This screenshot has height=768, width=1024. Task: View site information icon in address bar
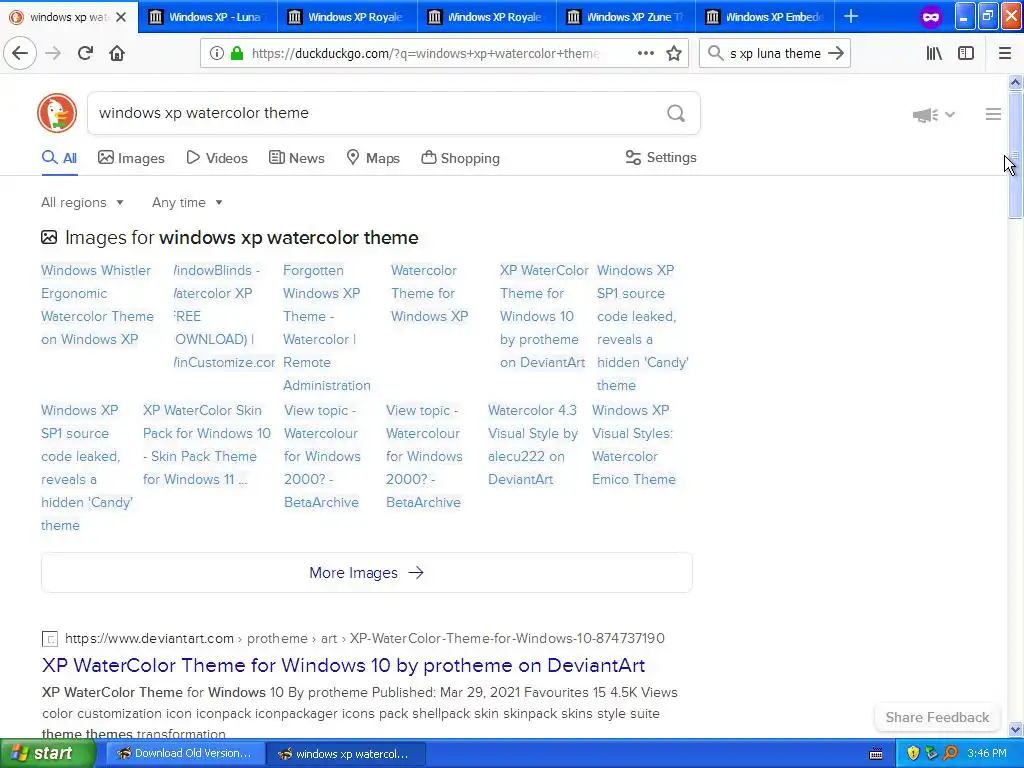(x=216, y=53)
